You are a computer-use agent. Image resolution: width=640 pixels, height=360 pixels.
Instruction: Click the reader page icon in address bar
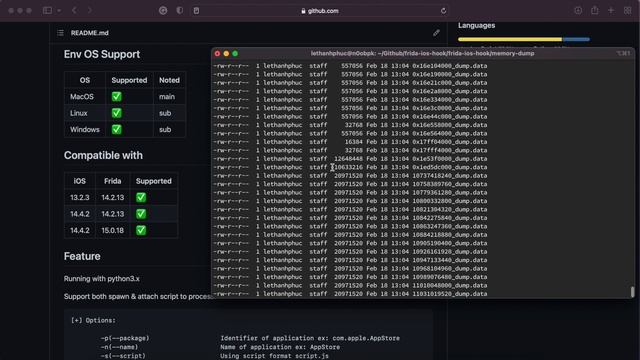click(x=196, y=11)
